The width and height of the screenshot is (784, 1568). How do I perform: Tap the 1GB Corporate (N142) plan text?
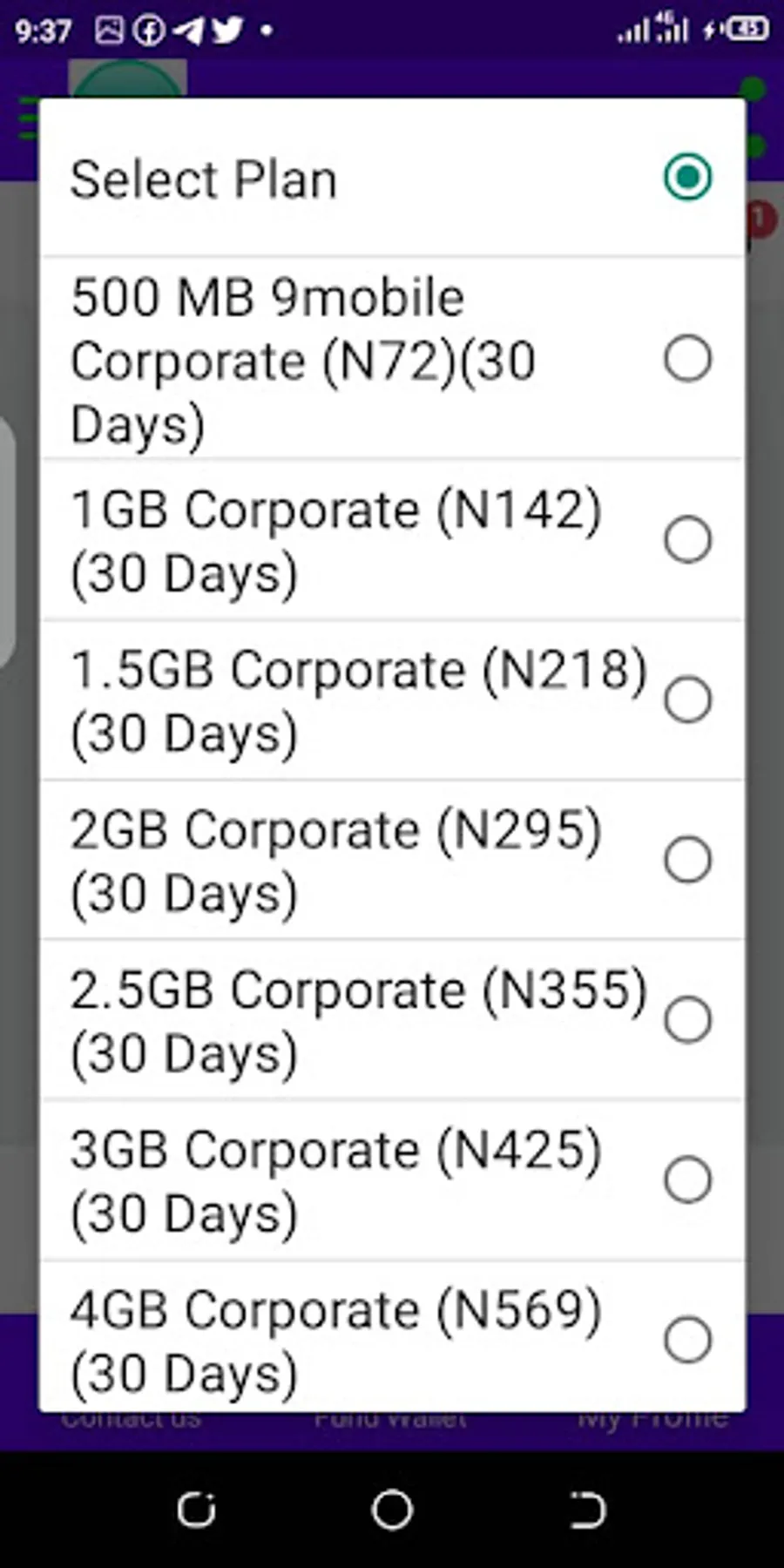point(335,541)
